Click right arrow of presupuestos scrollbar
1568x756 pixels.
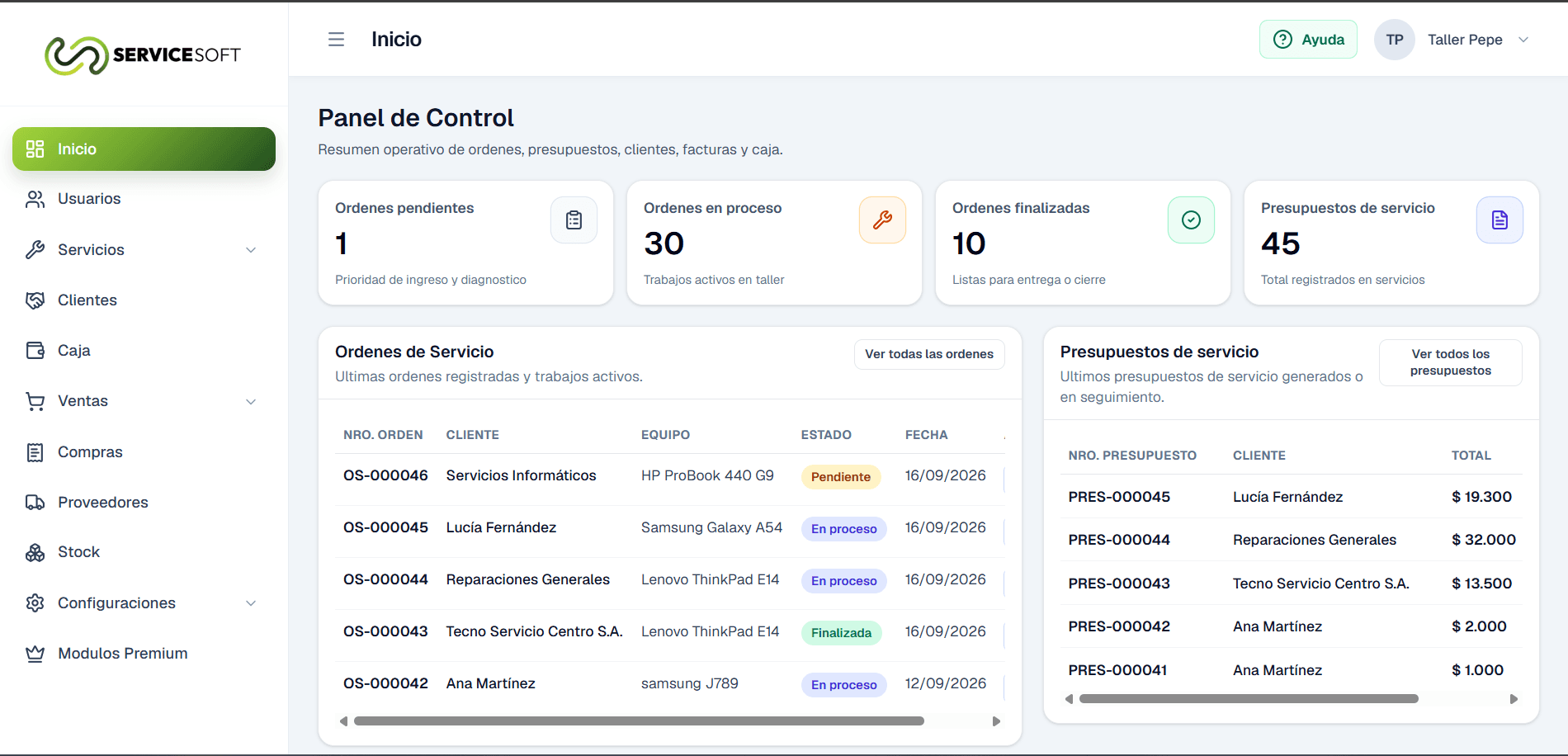tap(1514, 699)
